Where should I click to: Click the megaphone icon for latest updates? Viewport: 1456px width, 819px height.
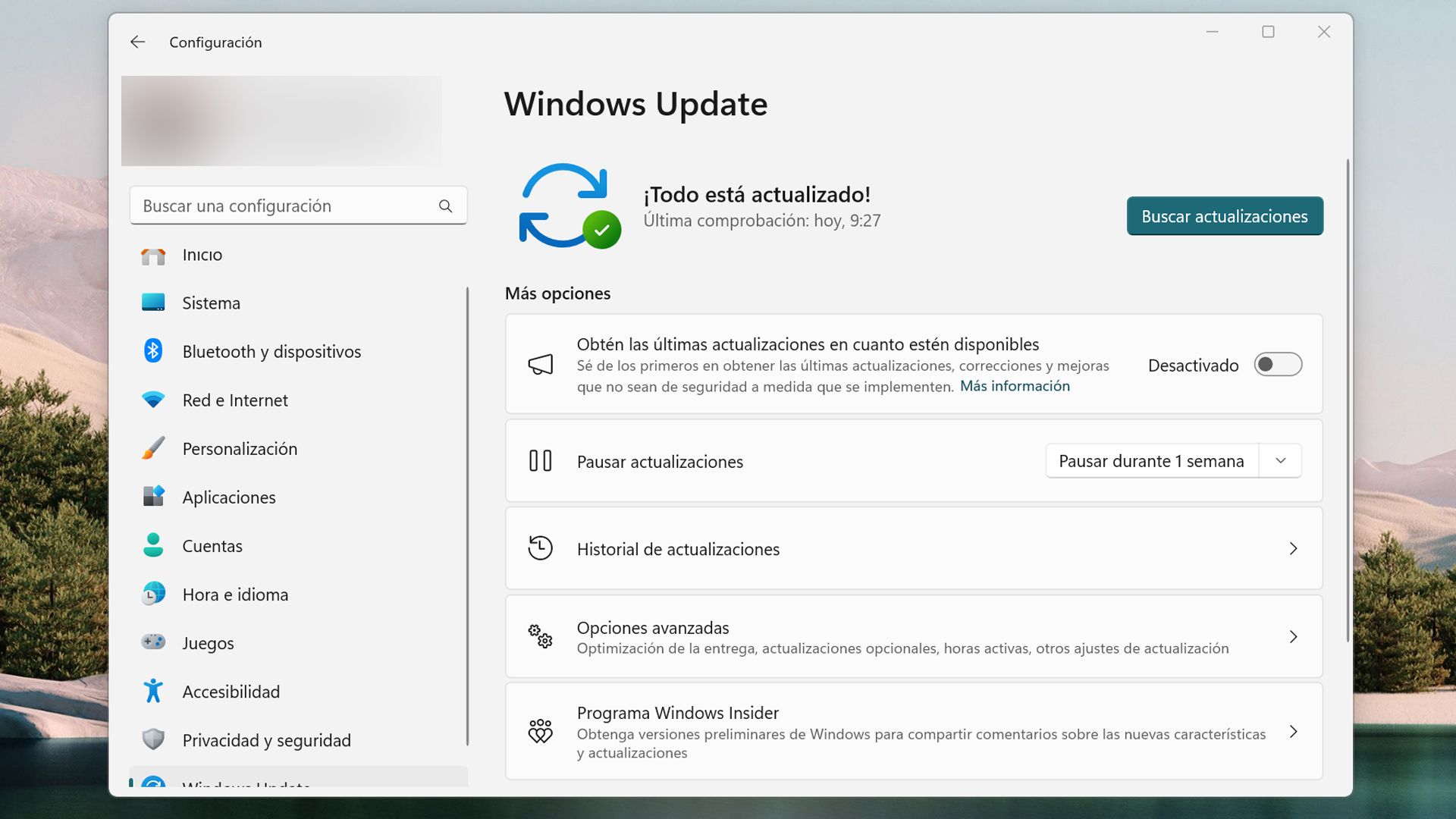coord(541,365)
